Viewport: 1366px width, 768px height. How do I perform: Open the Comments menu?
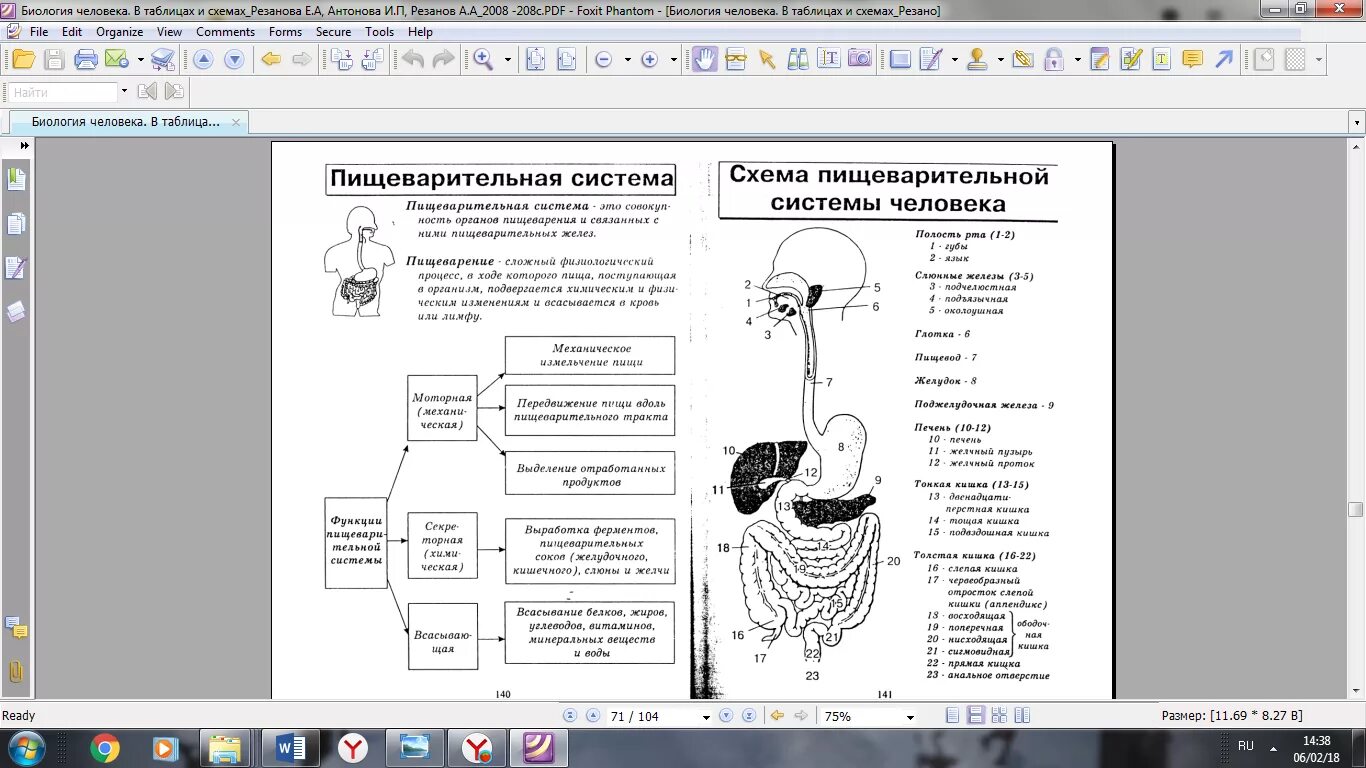coord(225,32)
